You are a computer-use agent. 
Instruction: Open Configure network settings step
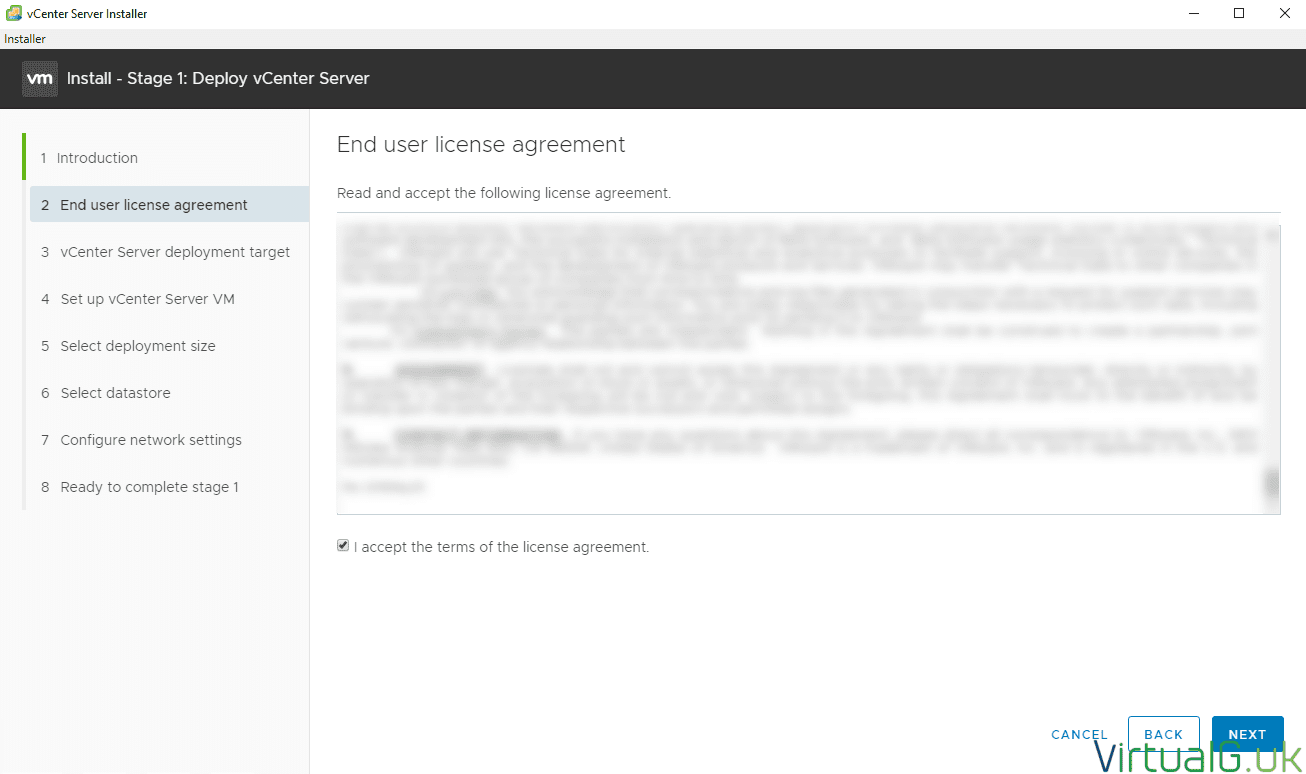click(x=169, y=440)
